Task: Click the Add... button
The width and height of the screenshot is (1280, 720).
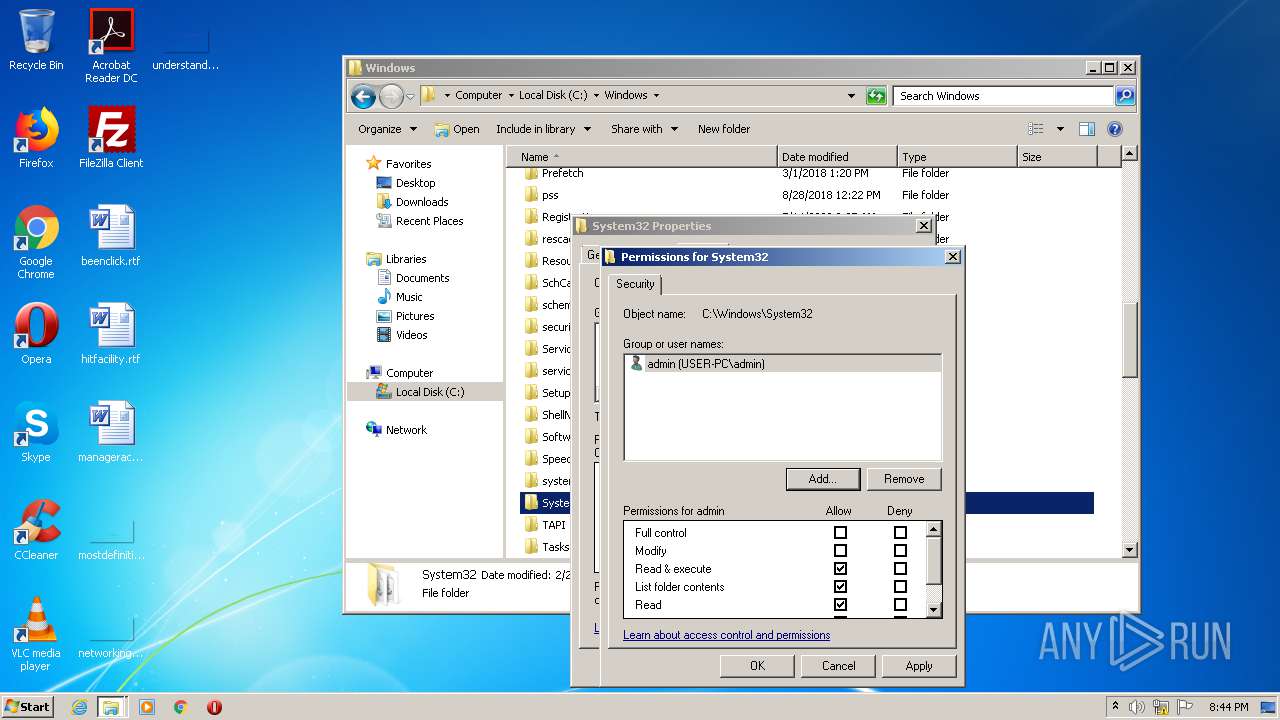Action: pyautogui.click(x=823, y=479)
